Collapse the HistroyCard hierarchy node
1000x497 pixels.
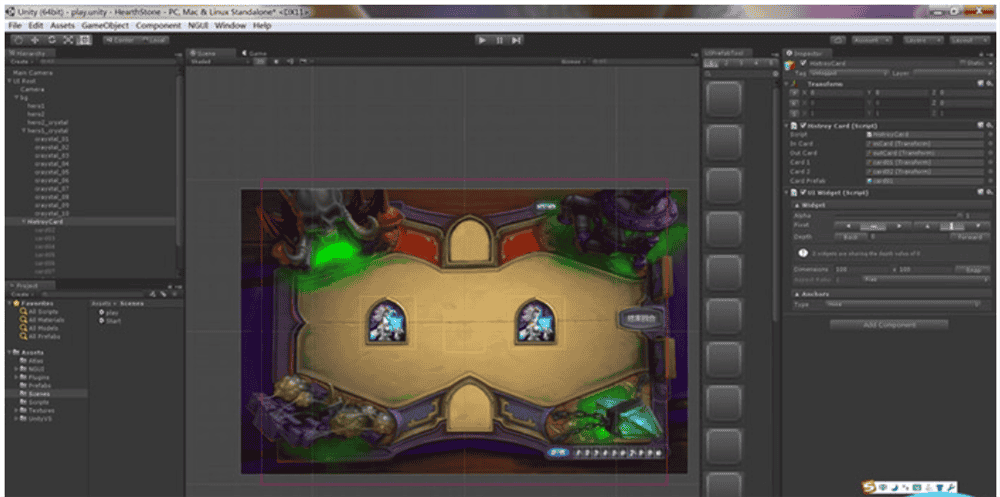24,221
